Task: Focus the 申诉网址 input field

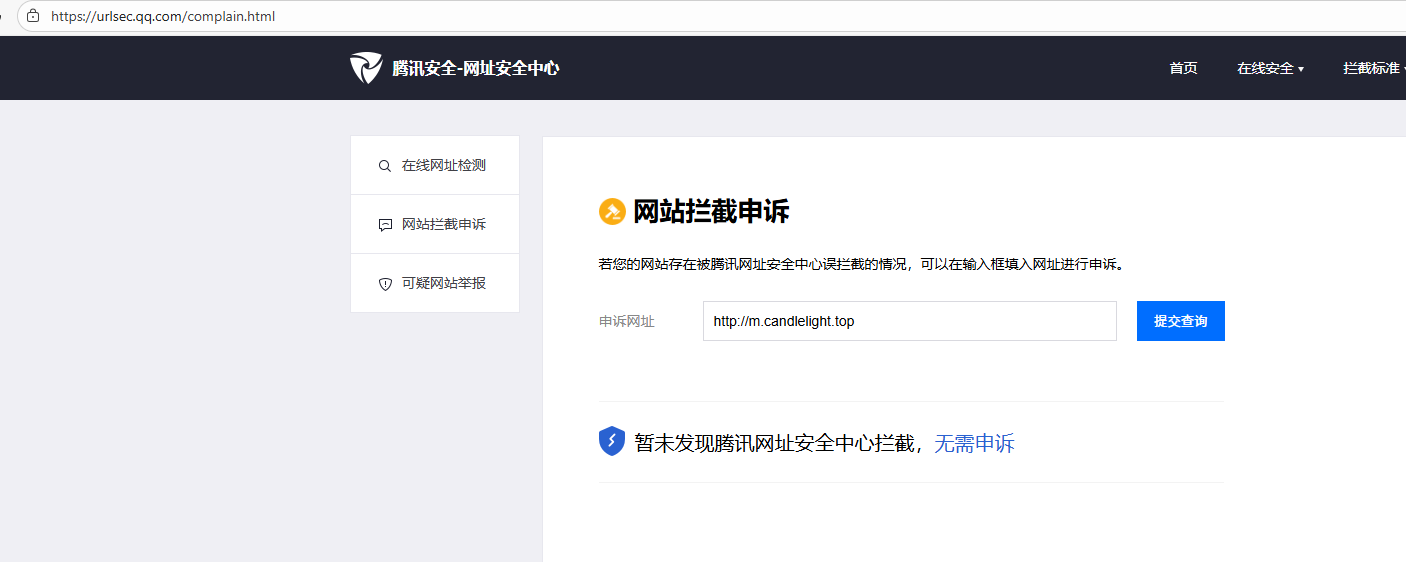Action: pos(910,321)
